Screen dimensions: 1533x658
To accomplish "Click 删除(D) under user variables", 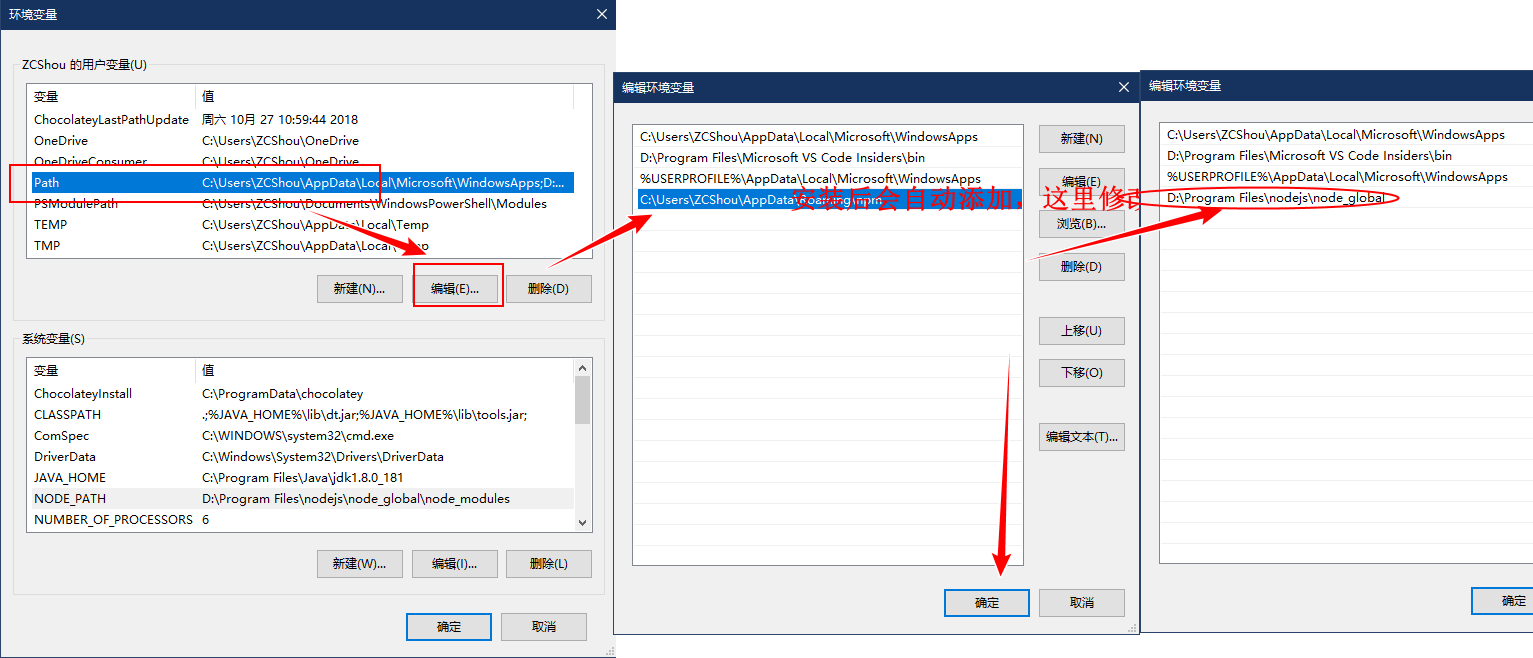I will (548, 289).
